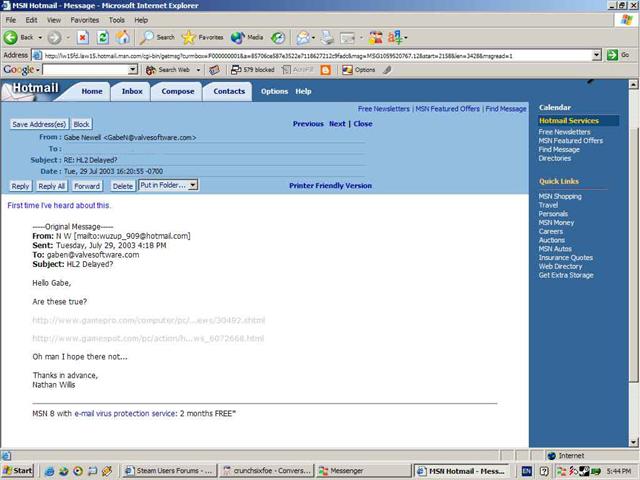
Task: Click the Hotmail Options link
Action: point(274,91)
